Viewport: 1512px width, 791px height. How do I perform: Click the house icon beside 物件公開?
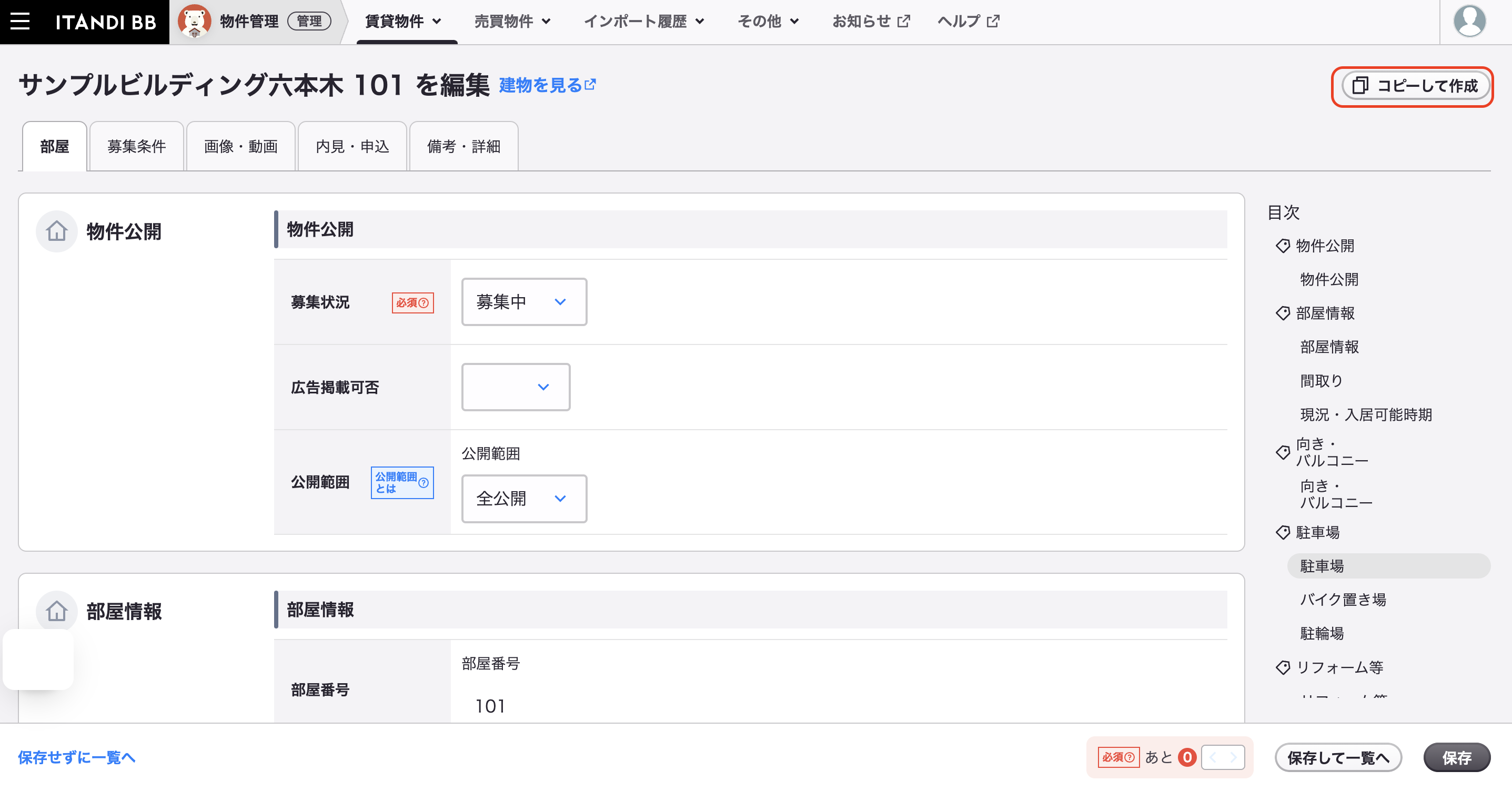tap(56, 231)
